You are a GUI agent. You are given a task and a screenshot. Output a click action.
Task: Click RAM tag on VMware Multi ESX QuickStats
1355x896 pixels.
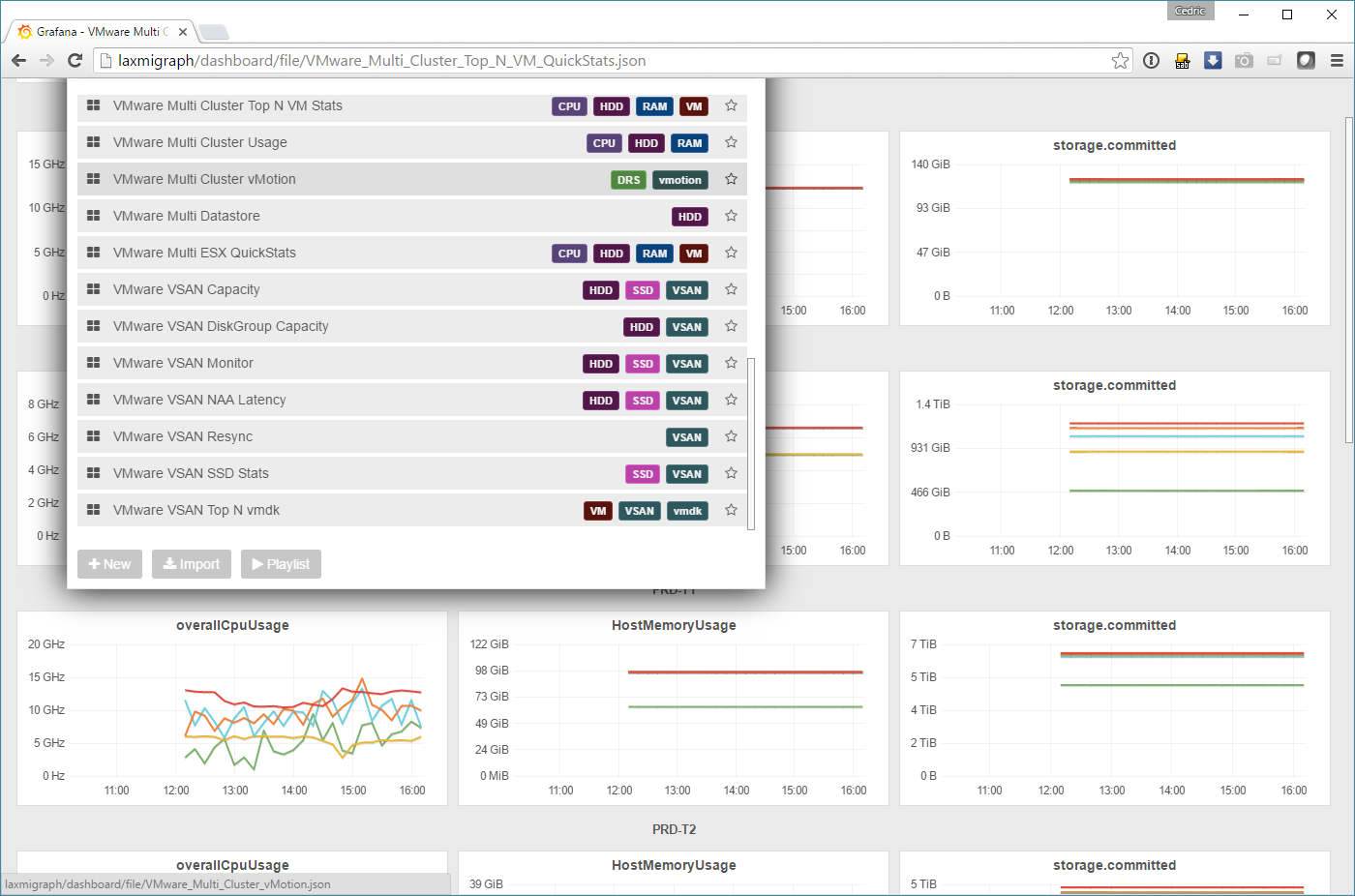pyautogui.click(x=654, y=254)
